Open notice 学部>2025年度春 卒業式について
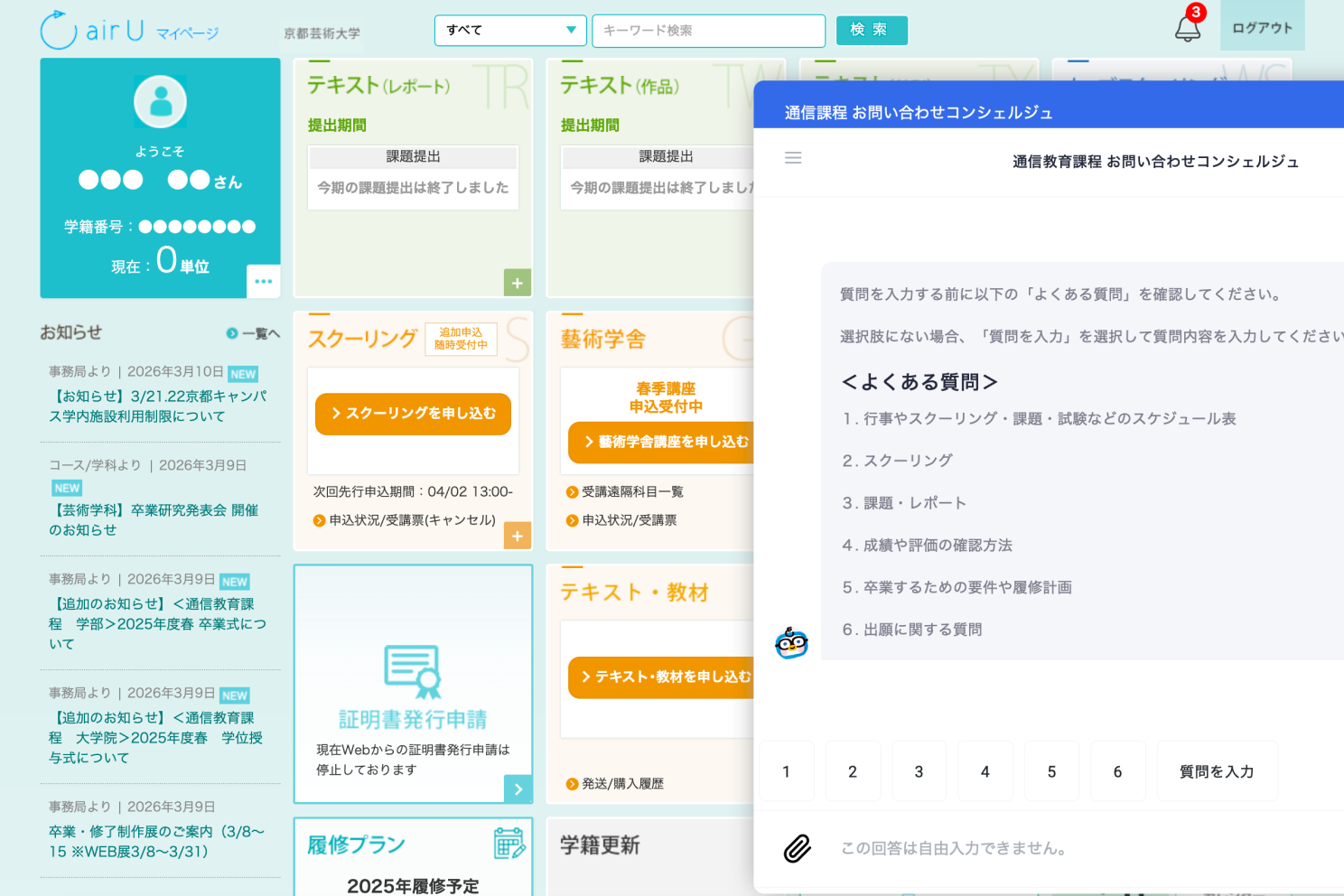The height and width of the screenshot is (896, 1344). pyautogui.click(x=158, y=624)
